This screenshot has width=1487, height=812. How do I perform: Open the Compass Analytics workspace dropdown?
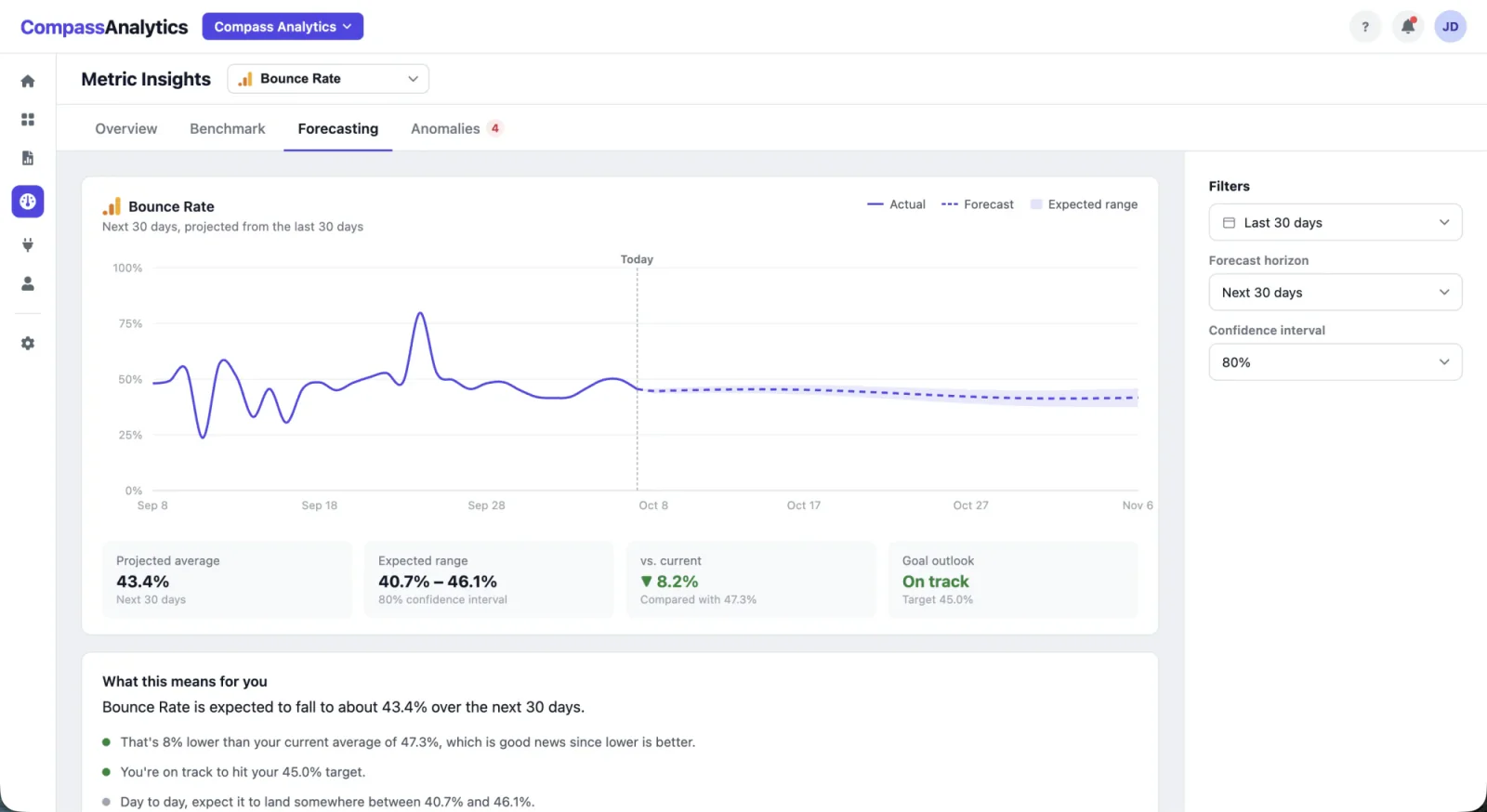click(x=283, y=27)
